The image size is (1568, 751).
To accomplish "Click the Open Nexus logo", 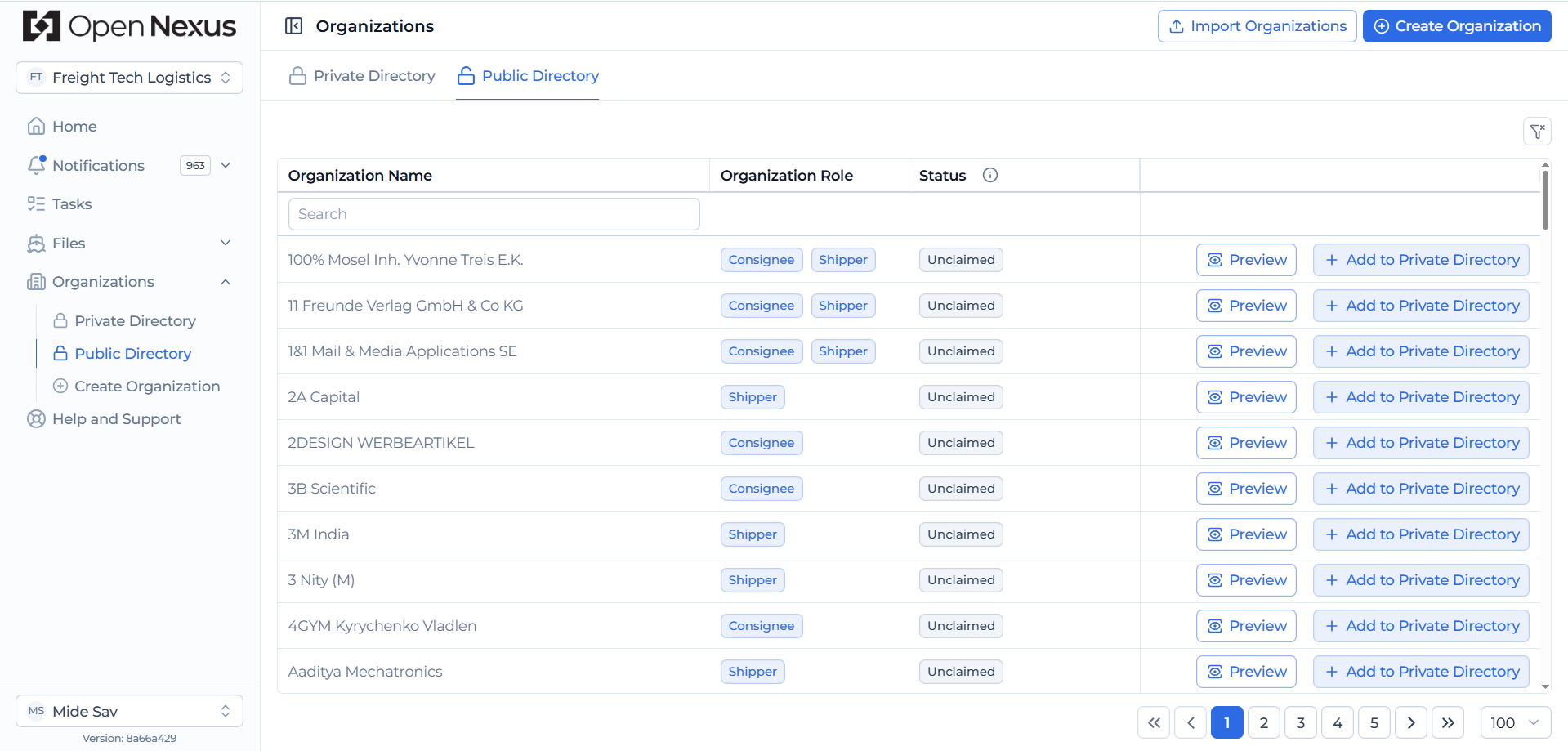I will (x=129, y=26).
